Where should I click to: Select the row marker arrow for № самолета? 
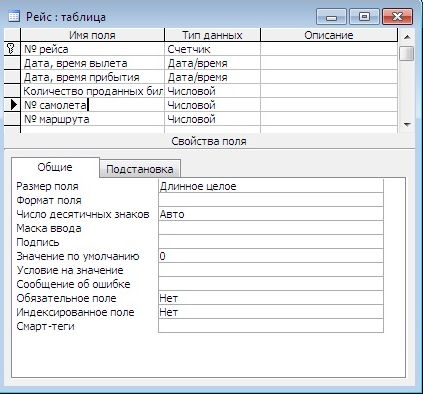(x=13, y=105)
